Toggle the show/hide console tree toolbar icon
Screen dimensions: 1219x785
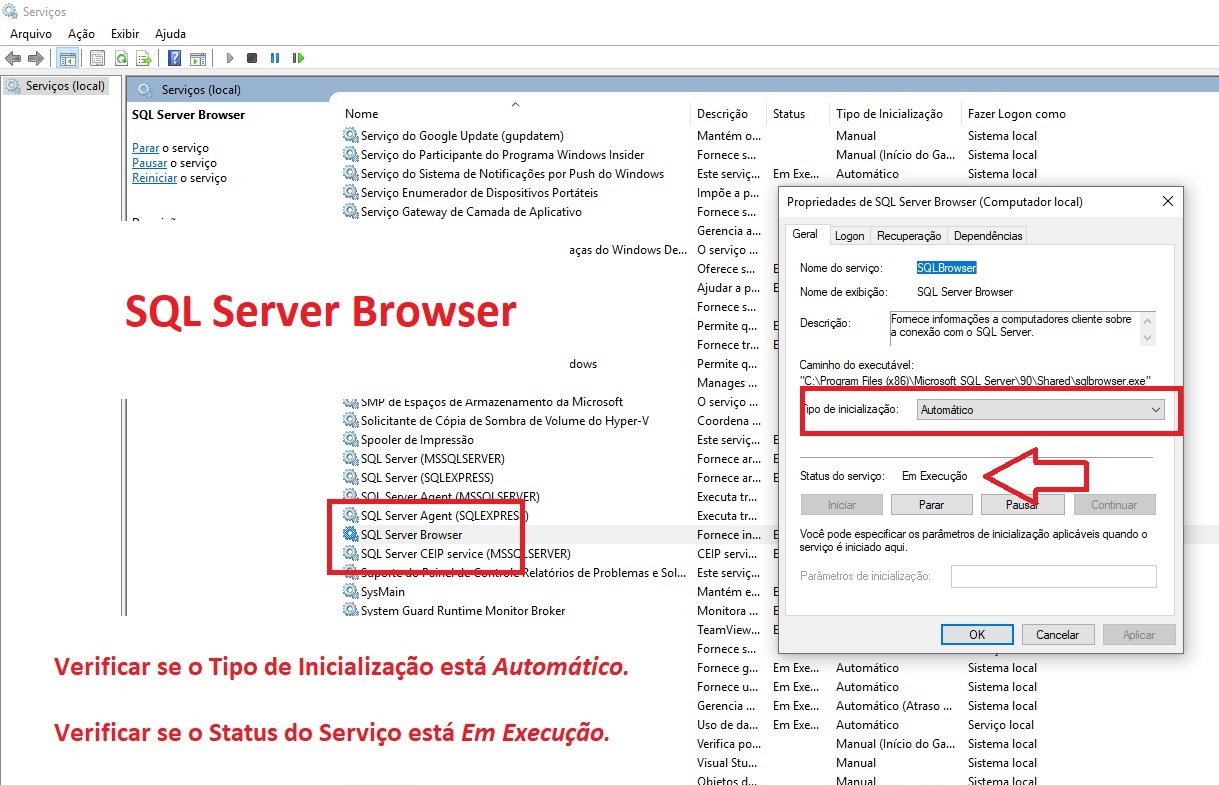(x=67, y=58)
